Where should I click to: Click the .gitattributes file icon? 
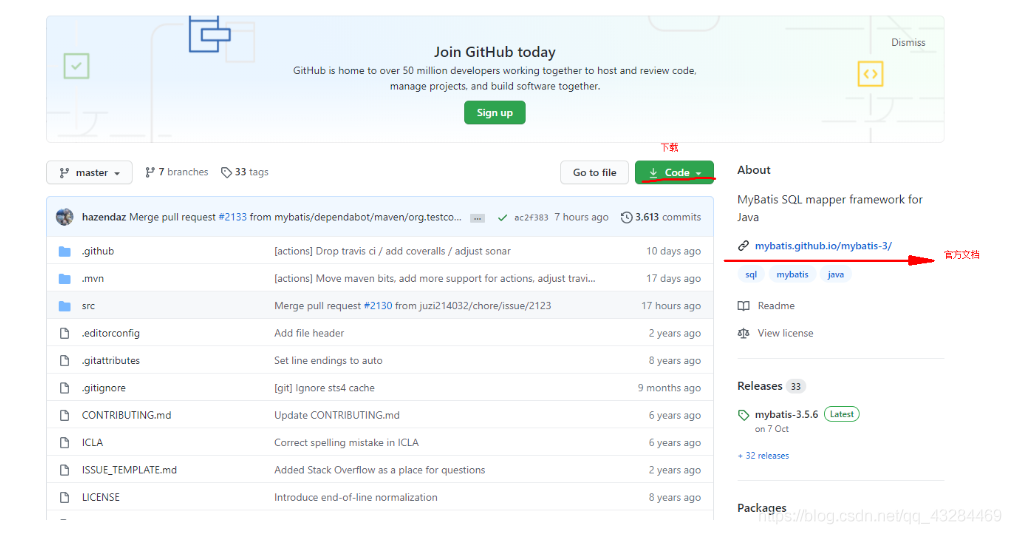[64, 361]
